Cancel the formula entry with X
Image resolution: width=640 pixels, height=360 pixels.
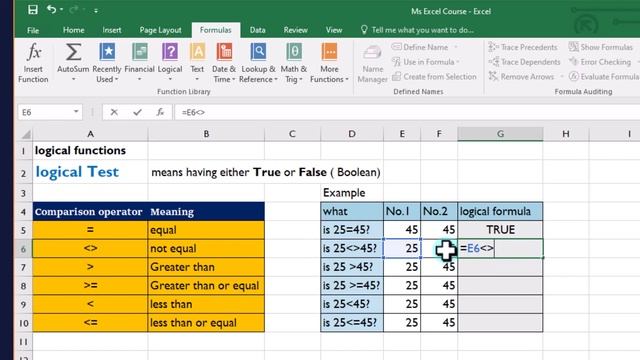pos(114,112)
